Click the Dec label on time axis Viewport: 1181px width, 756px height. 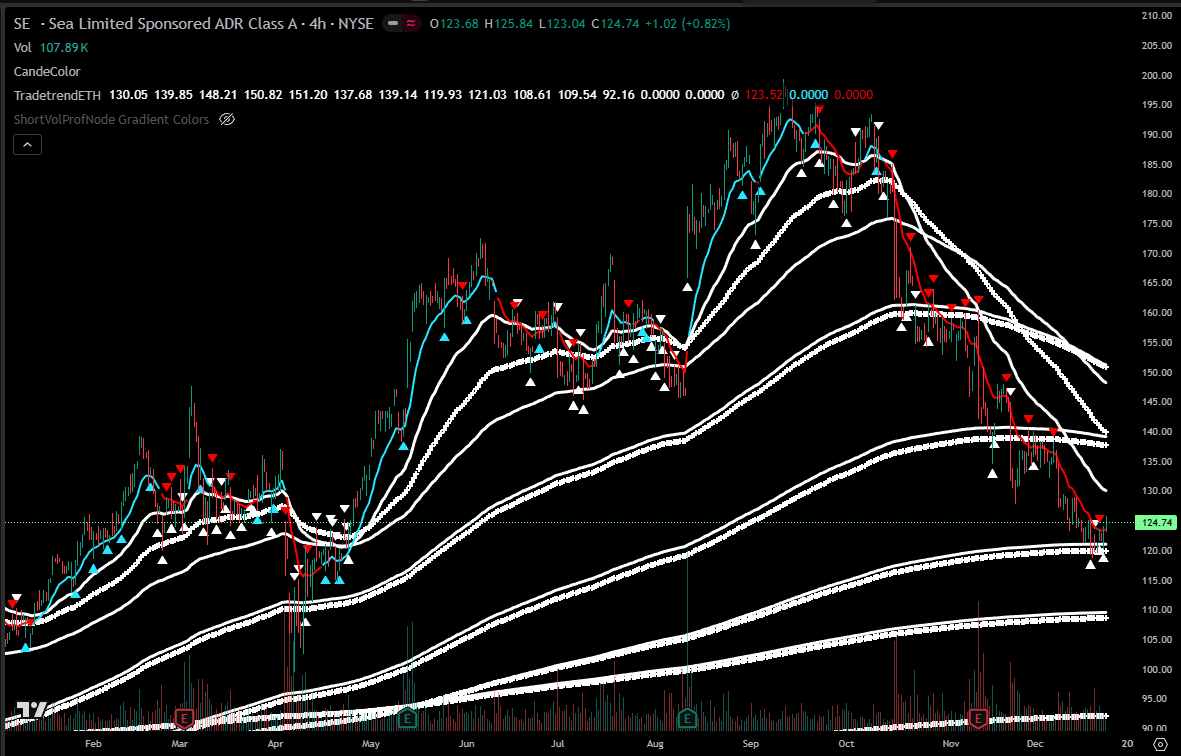(1035, 744)
